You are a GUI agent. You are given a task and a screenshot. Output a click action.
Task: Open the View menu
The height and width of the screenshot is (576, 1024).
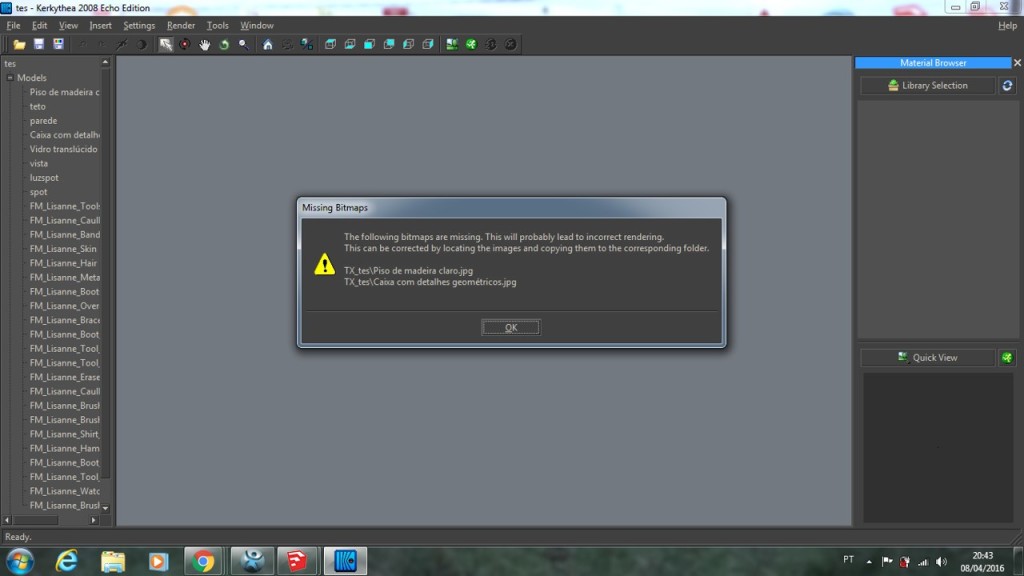click(x=68, y=25)
